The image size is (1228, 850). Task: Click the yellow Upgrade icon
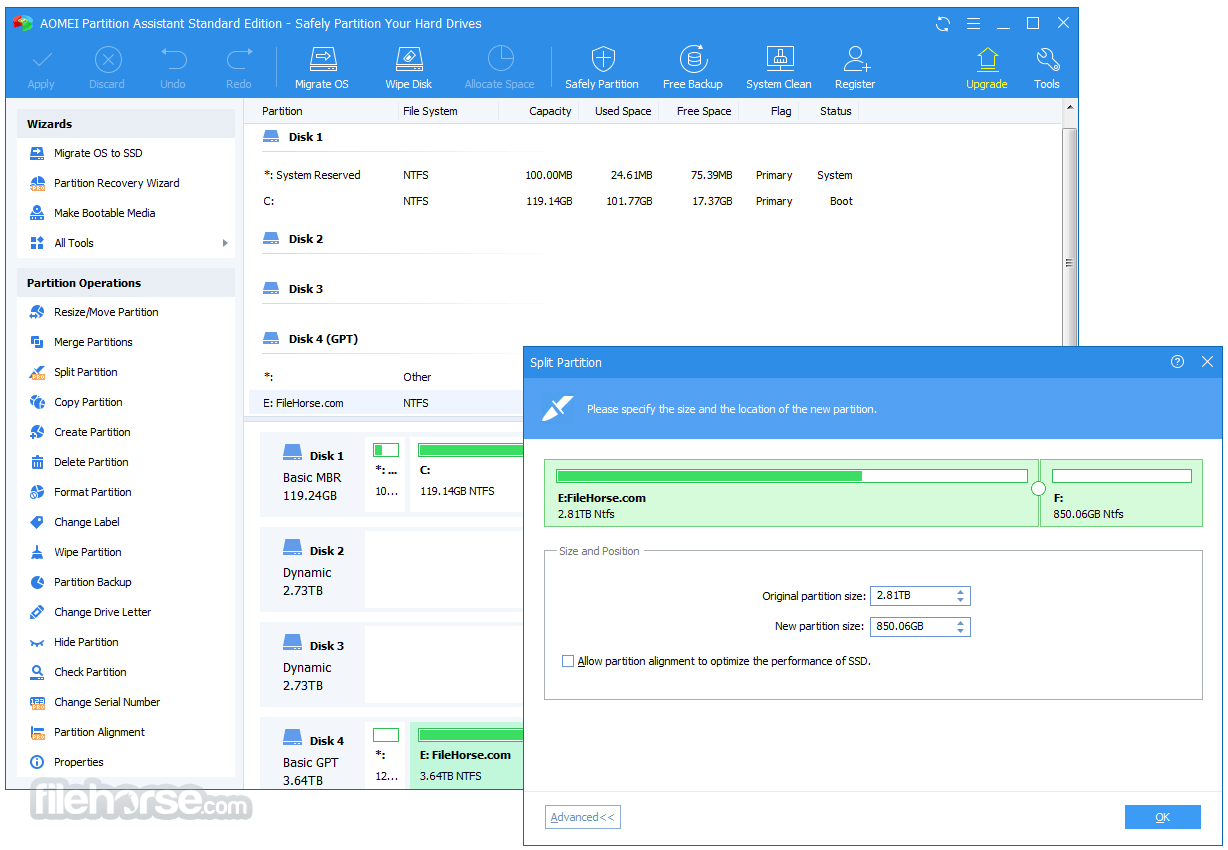[986, 67]
